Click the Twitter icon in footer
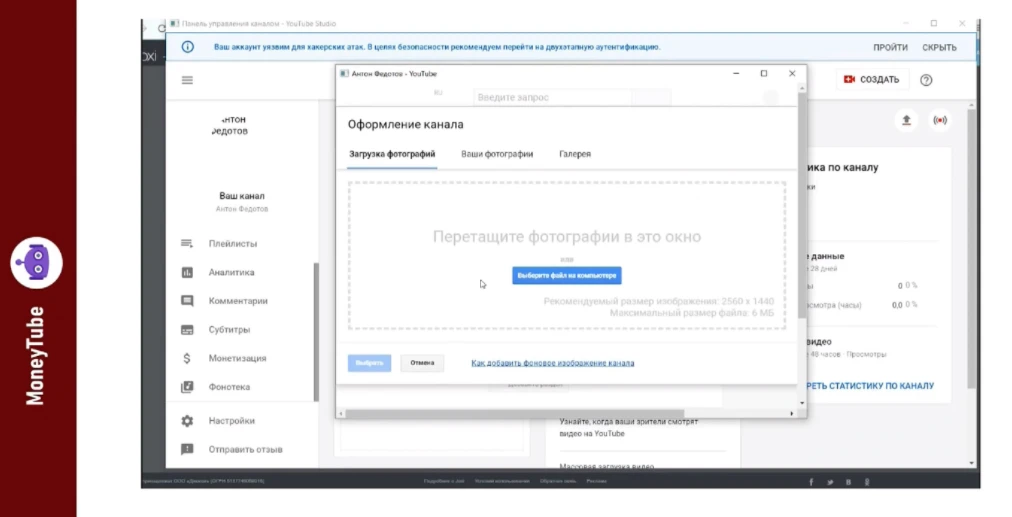1012x517 pixels. pyautogui.click(x=830, y=482)
